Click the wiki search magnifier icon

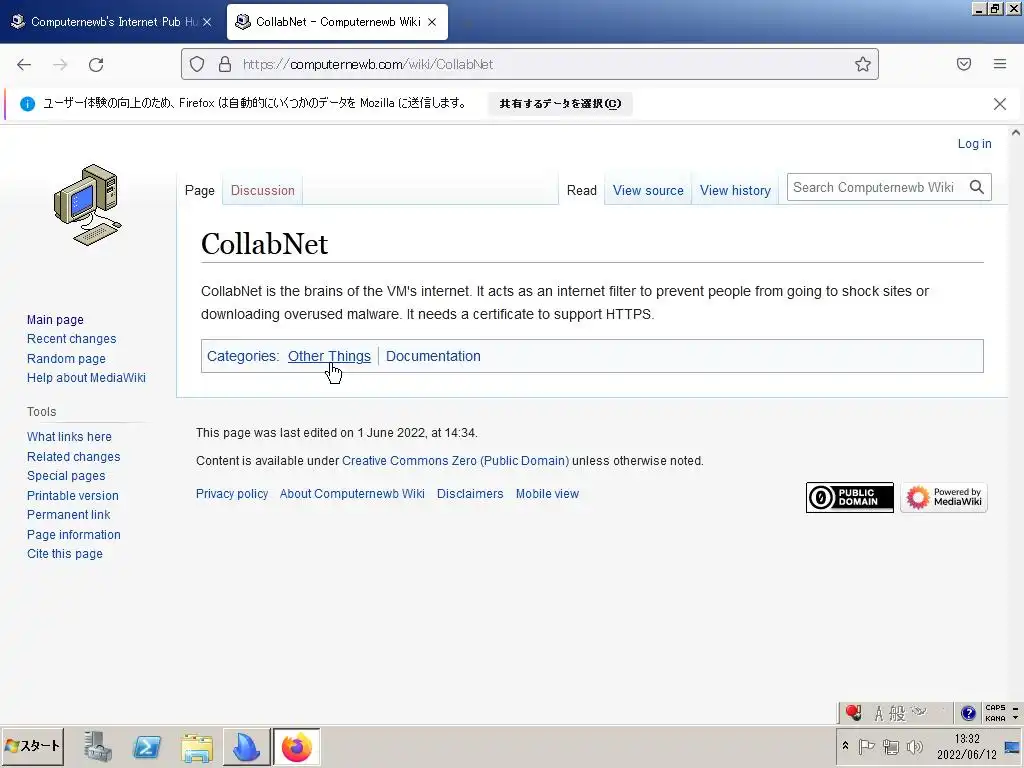[977, 187]
